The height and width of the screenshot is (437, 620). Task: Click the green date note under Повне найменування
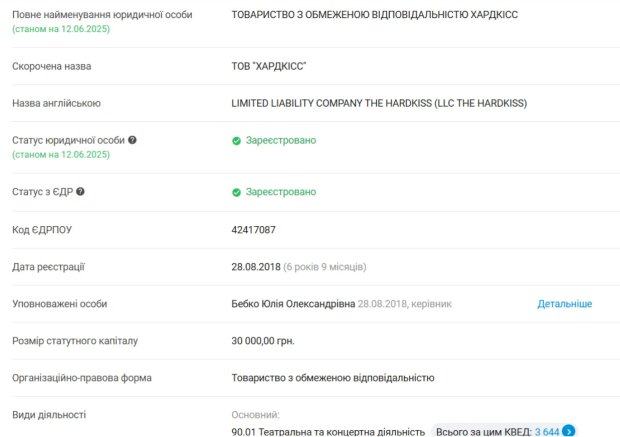point(61,30)
